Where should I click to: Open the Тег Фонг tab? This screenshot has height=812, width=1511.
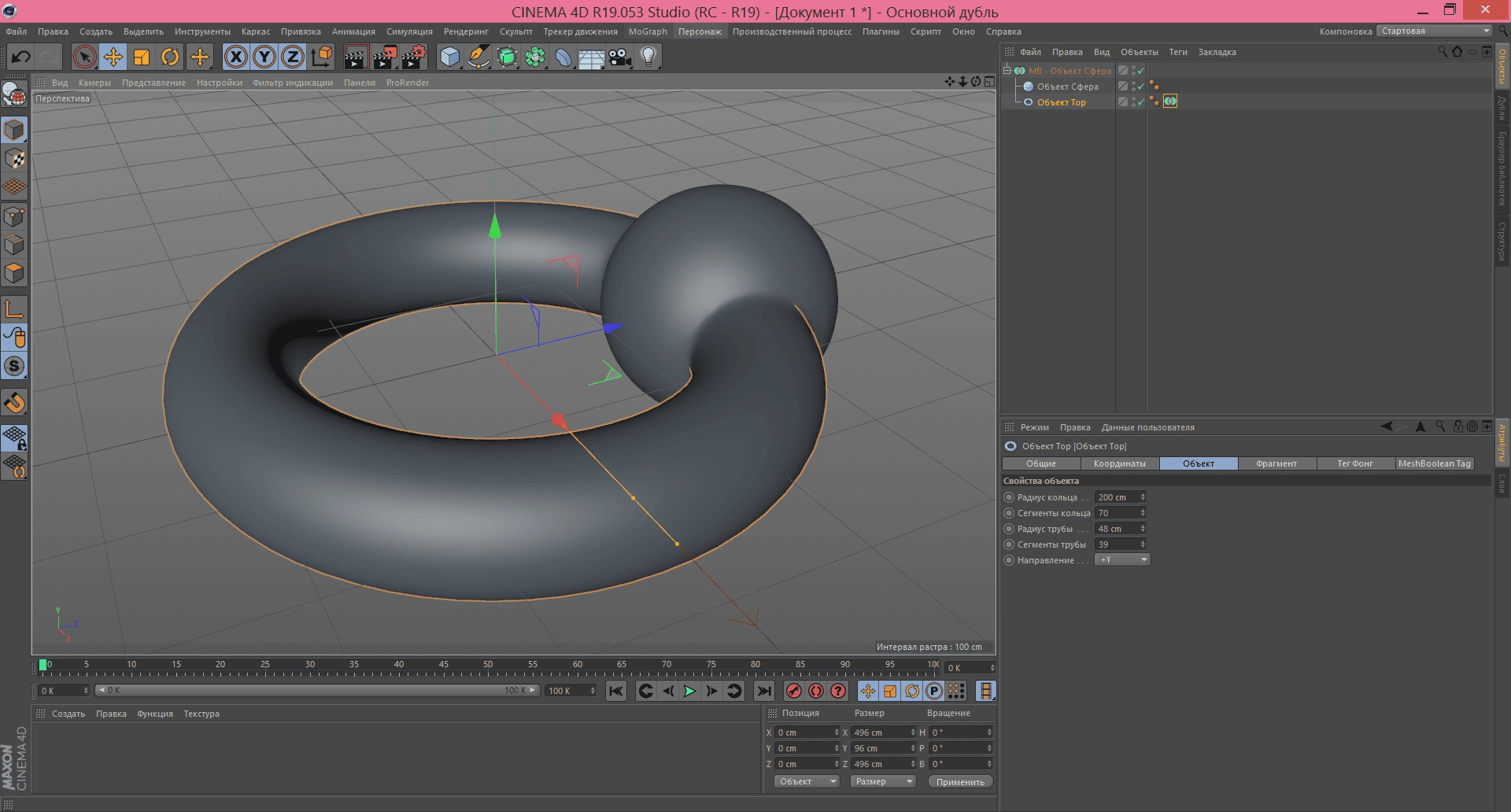(x=1355, y=463)
